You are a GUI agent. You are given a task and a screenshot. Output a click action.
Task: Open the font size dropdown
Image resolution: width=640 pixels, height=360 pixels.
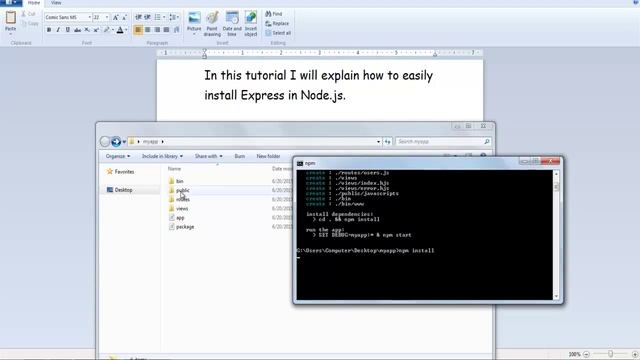point(107,17)
